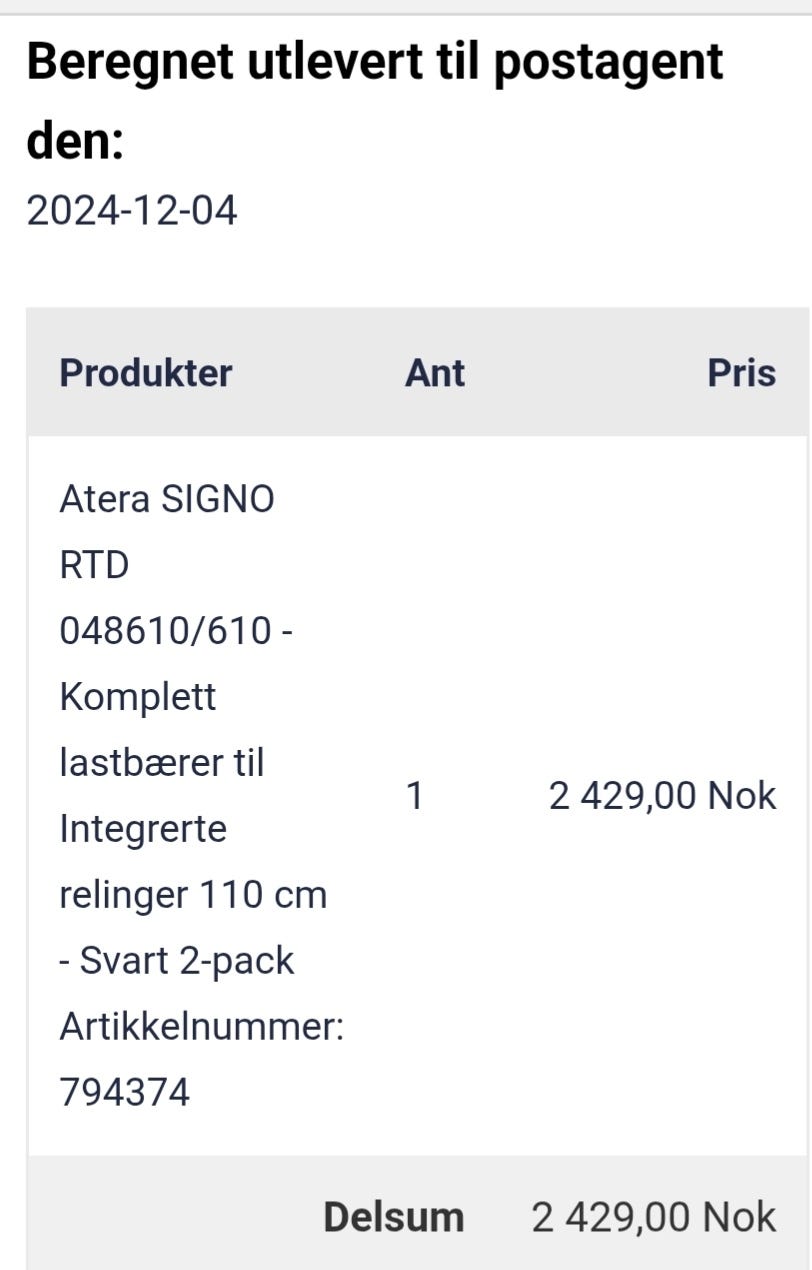Screen dimensions: 812x1270
Task: Click the word den: in heading
Action: click(x=75, y=142)
